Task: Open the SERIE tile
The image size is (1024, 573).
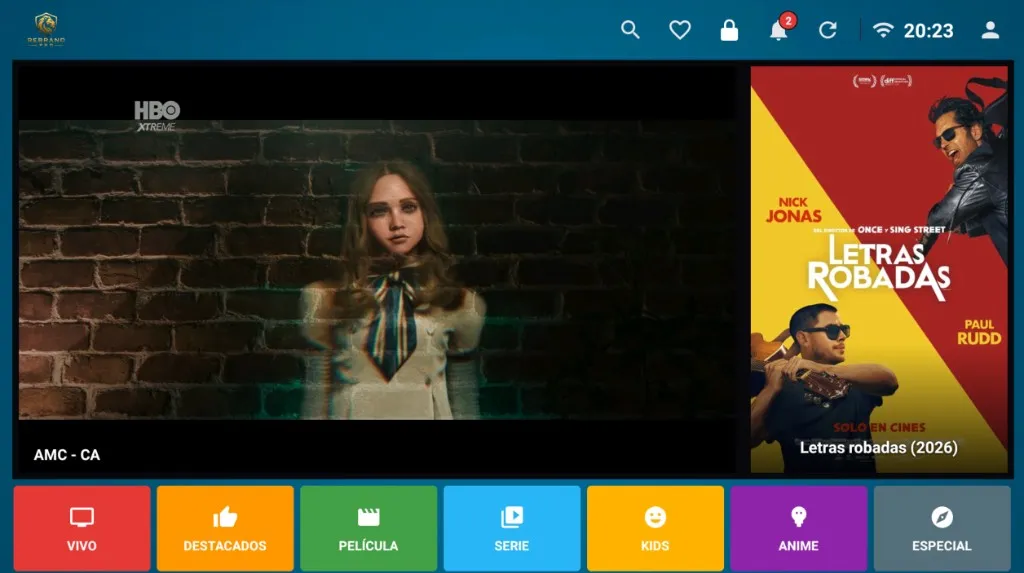Action: (x=511, y=528)
